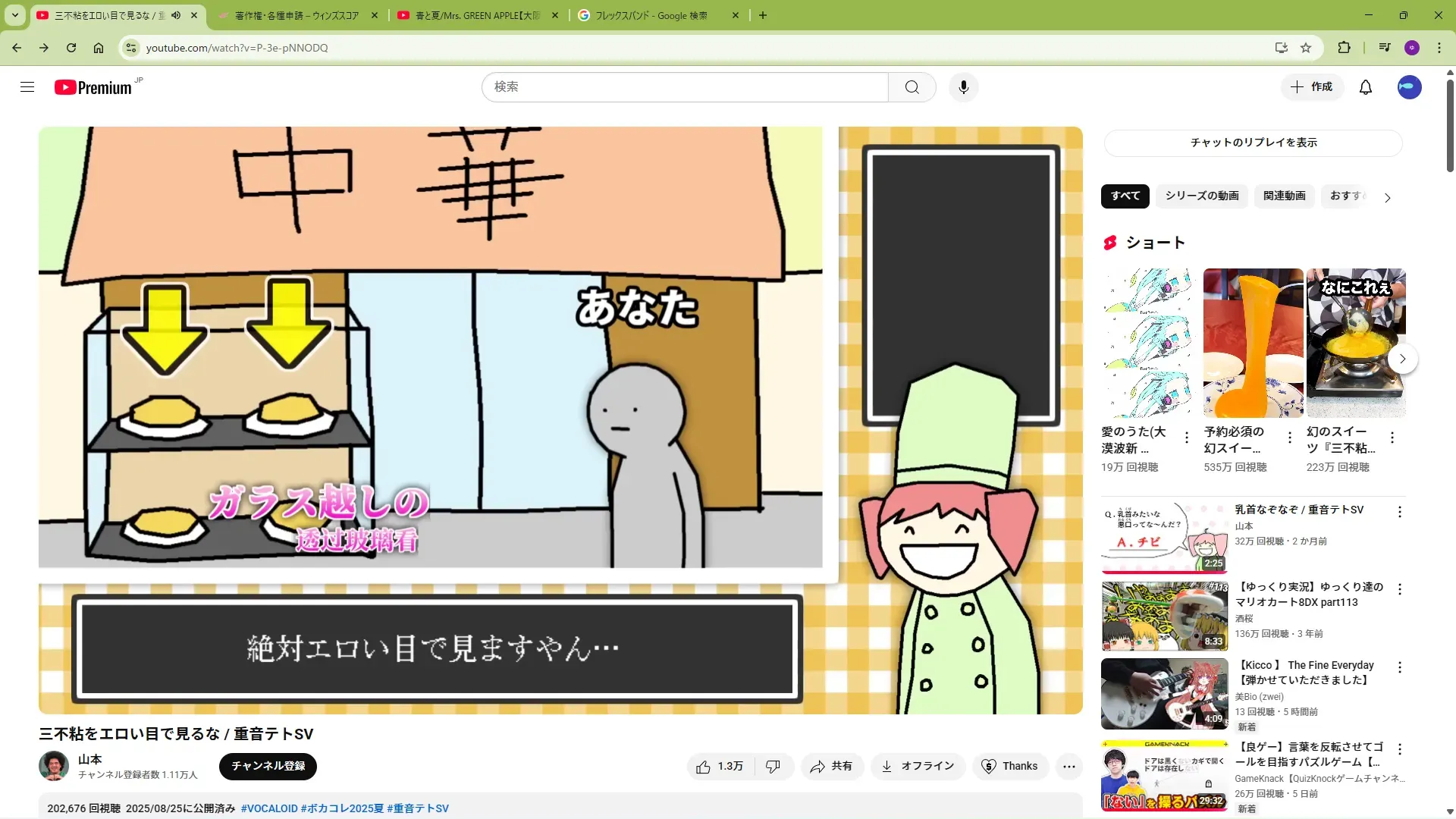Switch to 著作権・各種申請 browser tab
1456x819 pixels.
297,15
